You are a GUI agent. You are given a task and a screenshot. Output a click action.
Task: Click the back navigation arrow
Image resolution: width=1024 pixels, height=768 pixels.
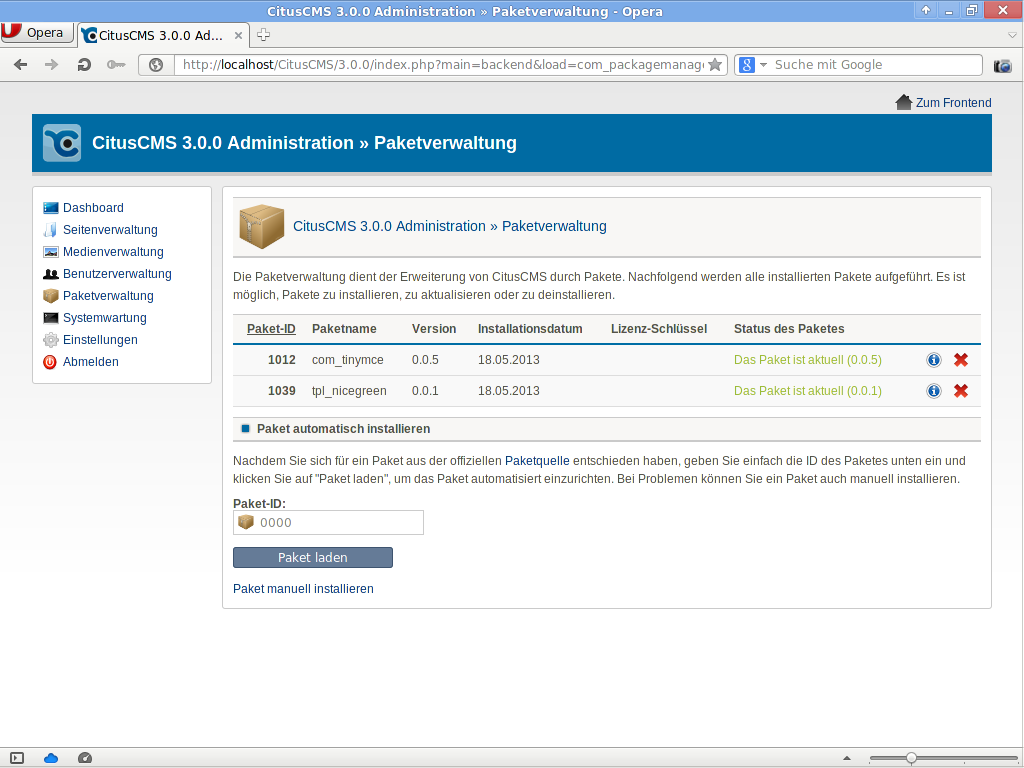click(20, 65)
